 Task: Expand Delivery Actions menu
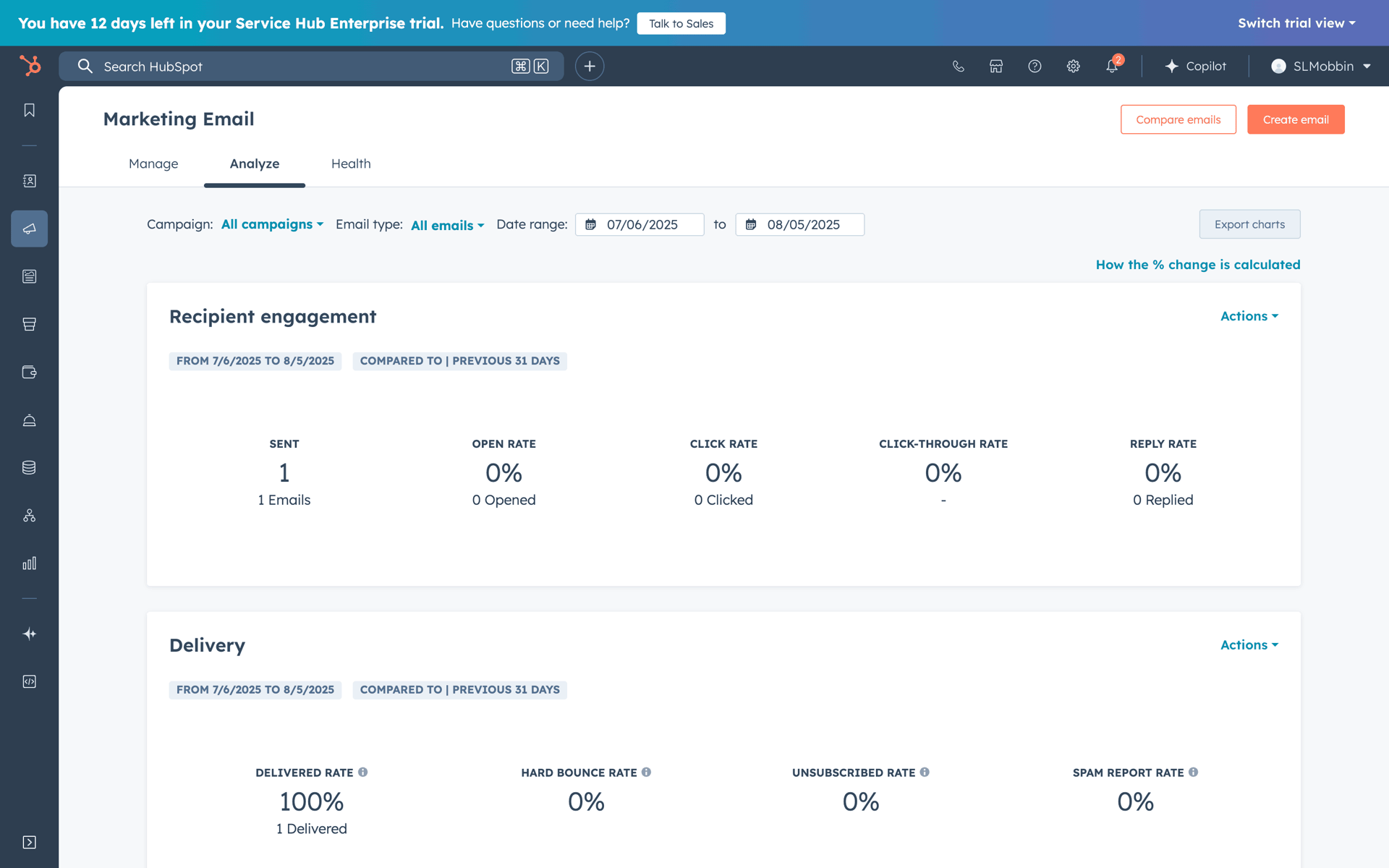pyautogui.click(x=1249, y=644)
